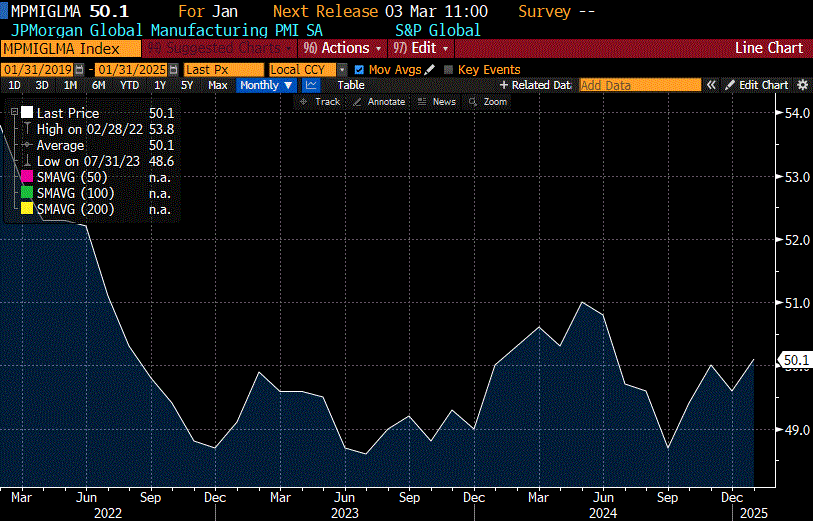Select the 1D range tab
The height and width of the screenshot is (521, 813).
point(15,86)
